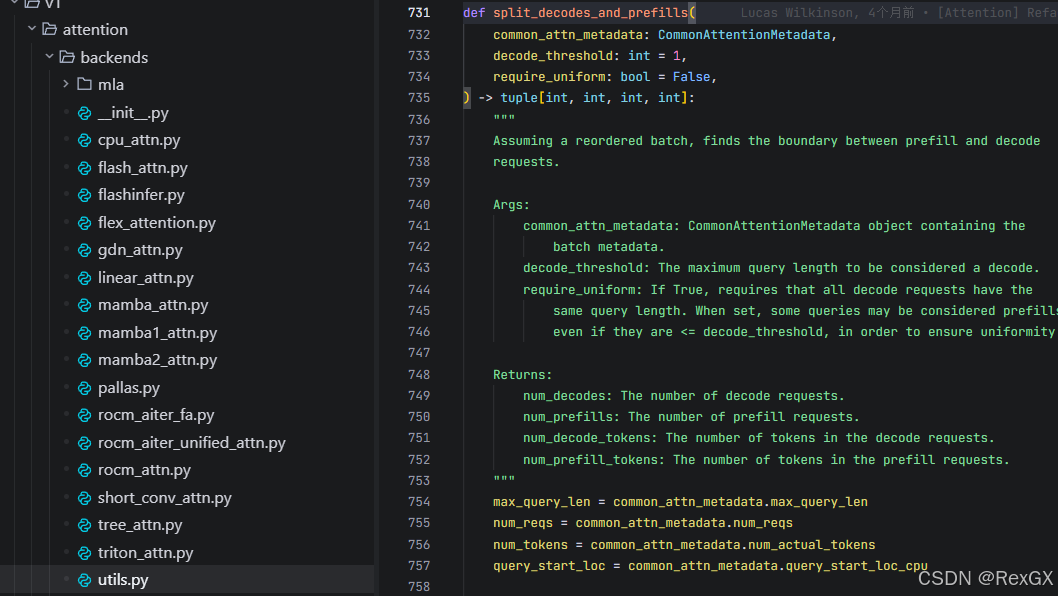Click max_query_len variable on line 754
This screenshot has height=596, width=1058.
(541, 502)
